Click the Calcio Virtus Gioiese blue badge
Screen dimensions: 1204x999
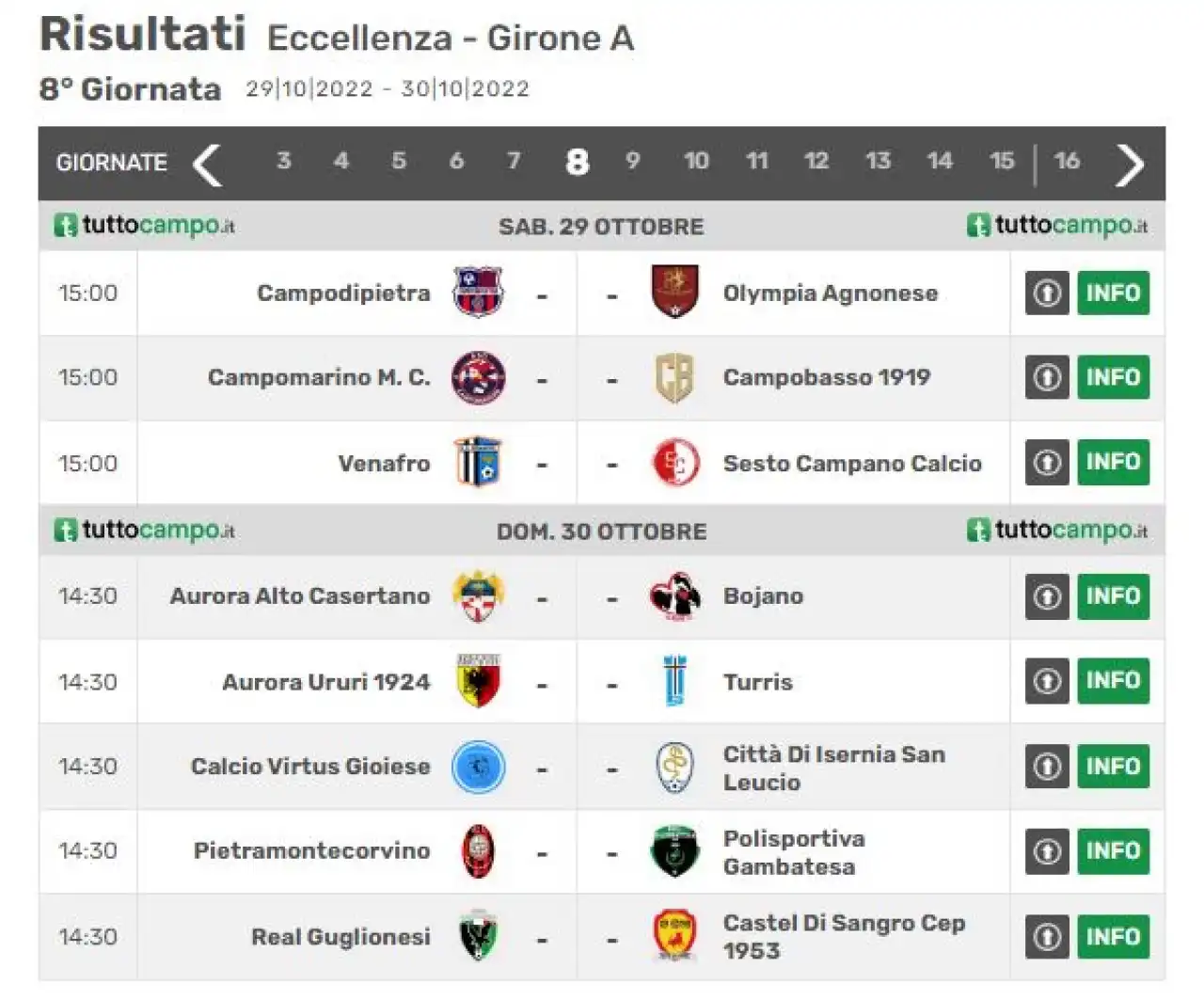[478, 767]
